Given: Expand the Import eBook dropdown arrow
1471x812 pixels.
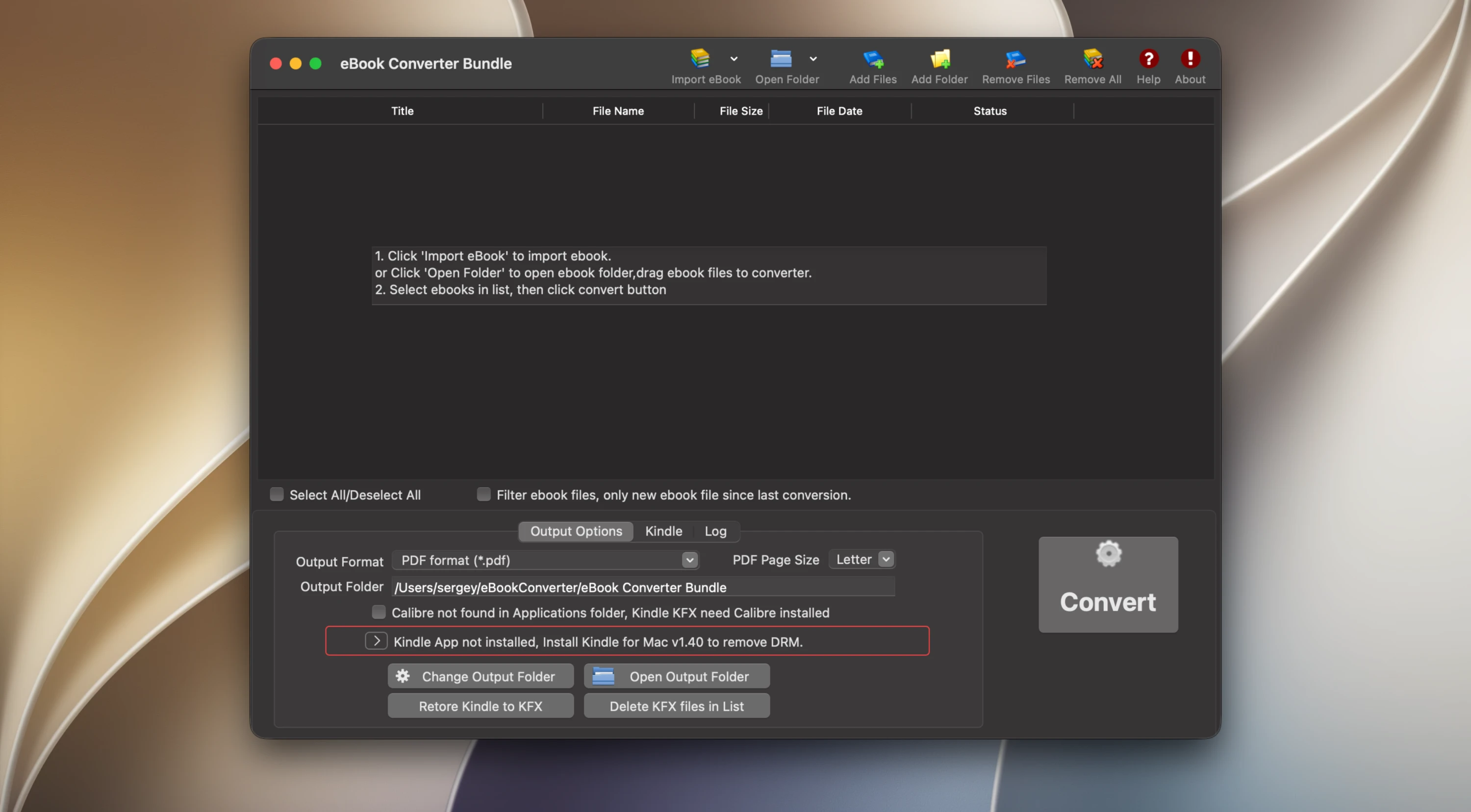Looking at the screenshot, I should pos(734,59).
